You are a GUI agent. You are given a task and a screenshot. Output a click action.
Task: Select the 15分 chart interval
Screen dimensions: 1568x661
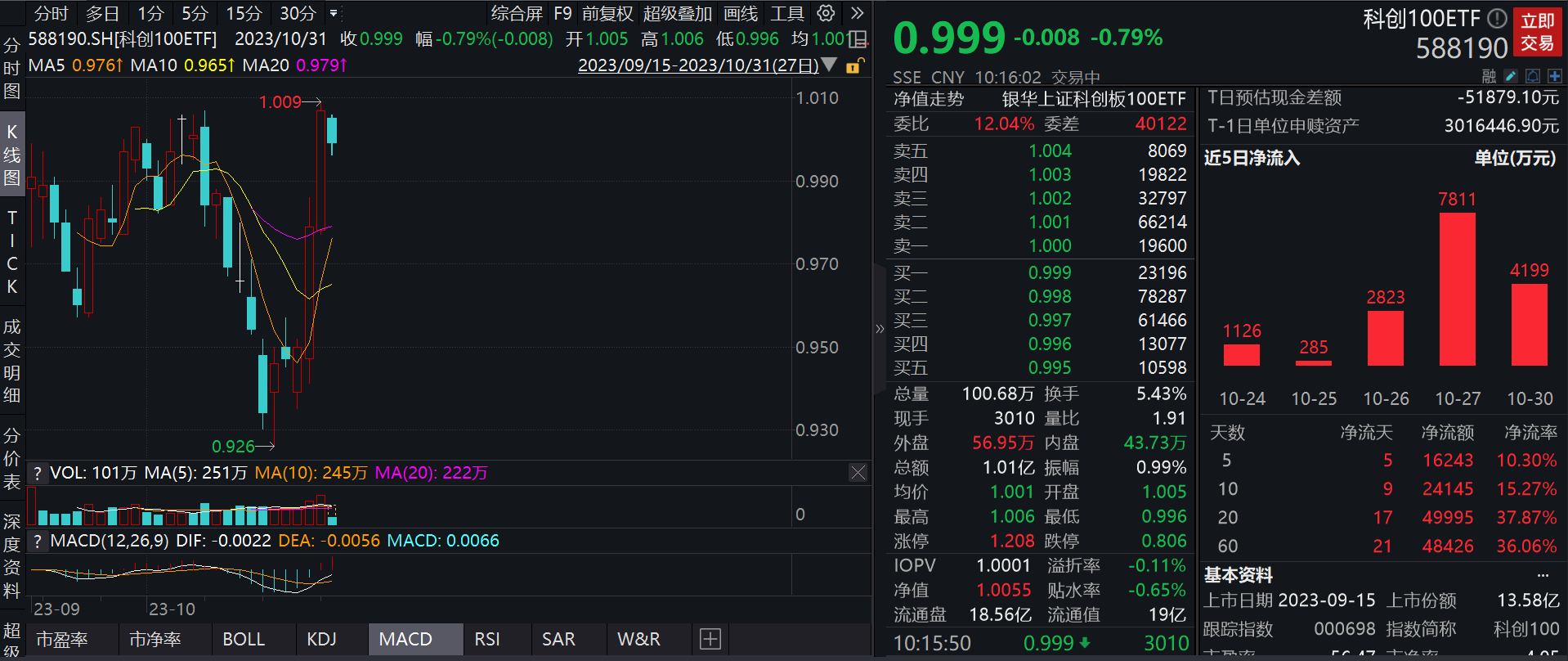point(244,13)
